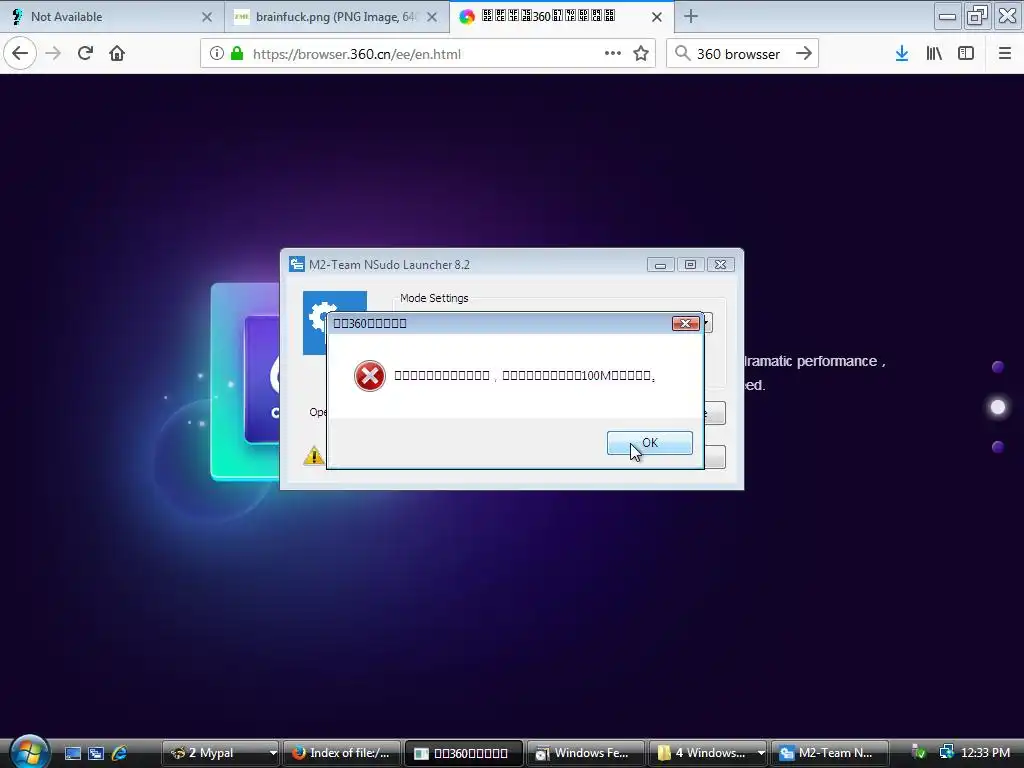The width and height of the screenshot is (1024, 768).
Task: Close the 360 error dialog with red X
Action: pyautogui.click(x=685, y=323)
